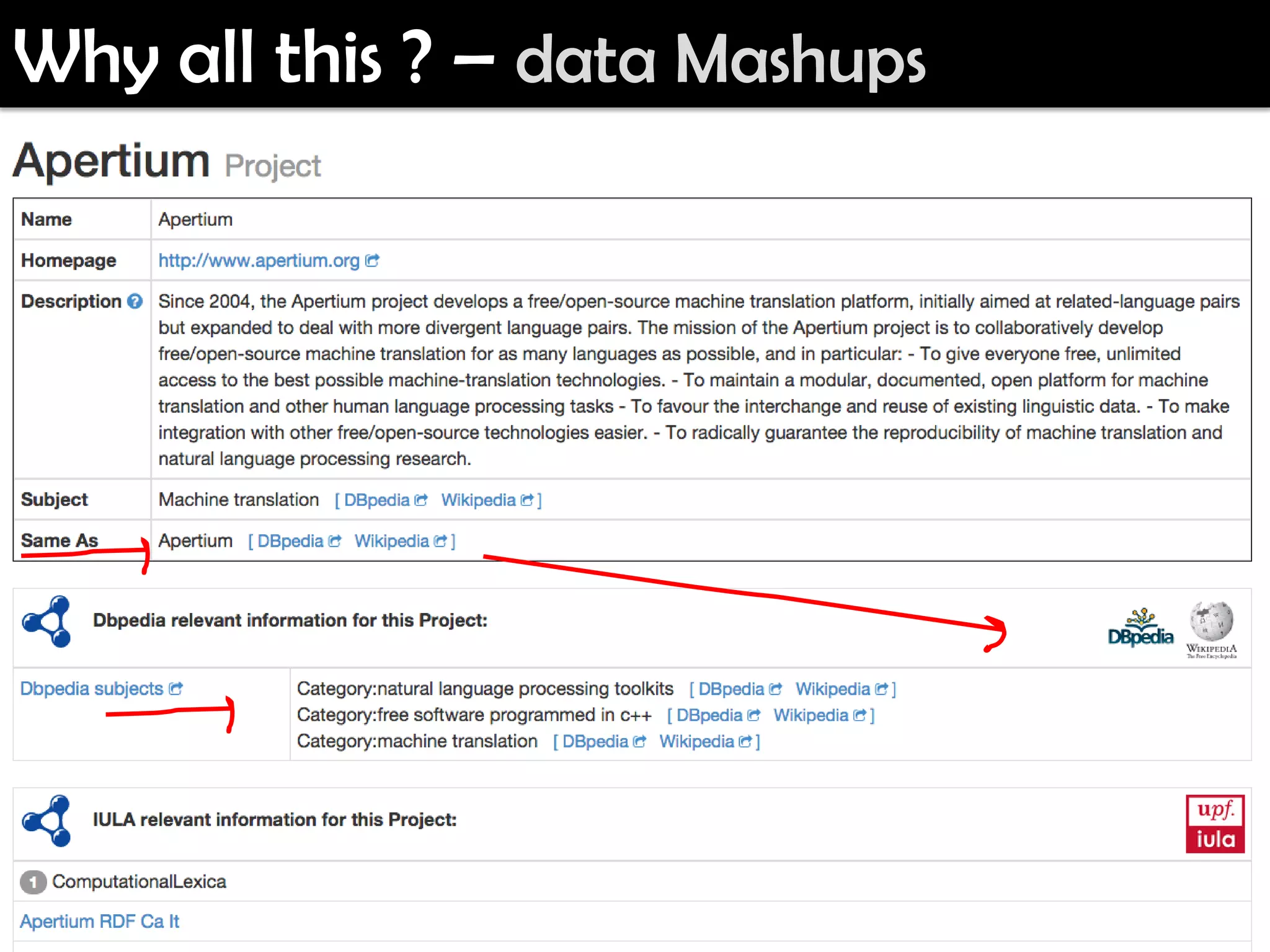The height and width of the screenshot is (952, 1270).
Task: Click the linked-data icon beside IULA relevant information
Action: [47, 821]
